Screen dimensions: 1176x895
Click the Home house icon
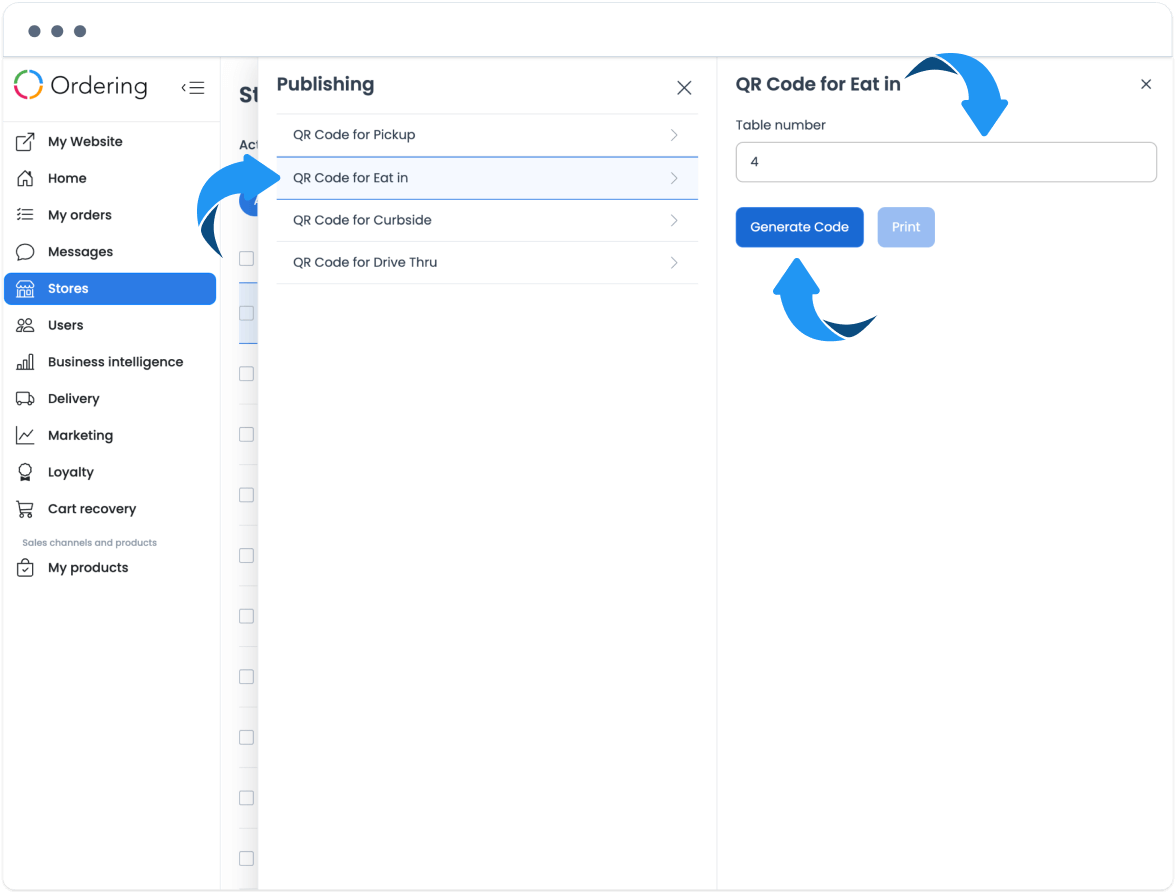tap(25, 178)
